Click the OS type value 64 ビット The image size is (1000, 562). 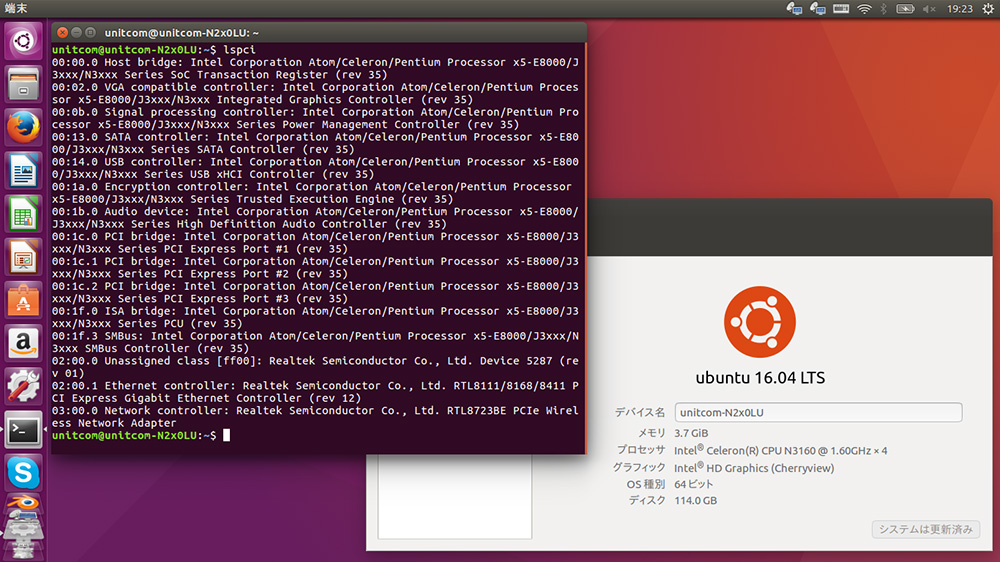coord(694,484)
